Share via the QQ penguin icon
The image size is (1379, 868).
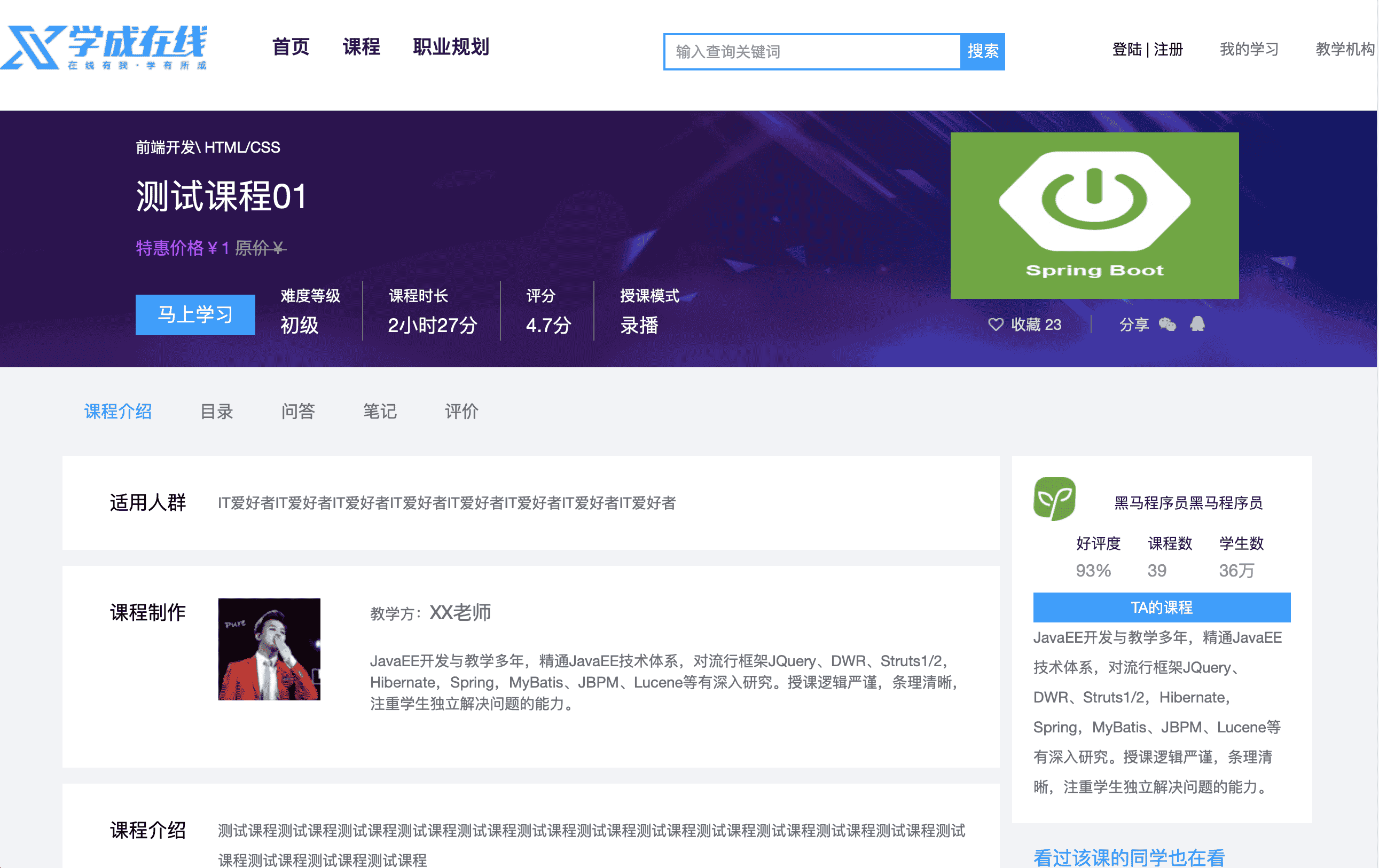tap(1197, 324)
